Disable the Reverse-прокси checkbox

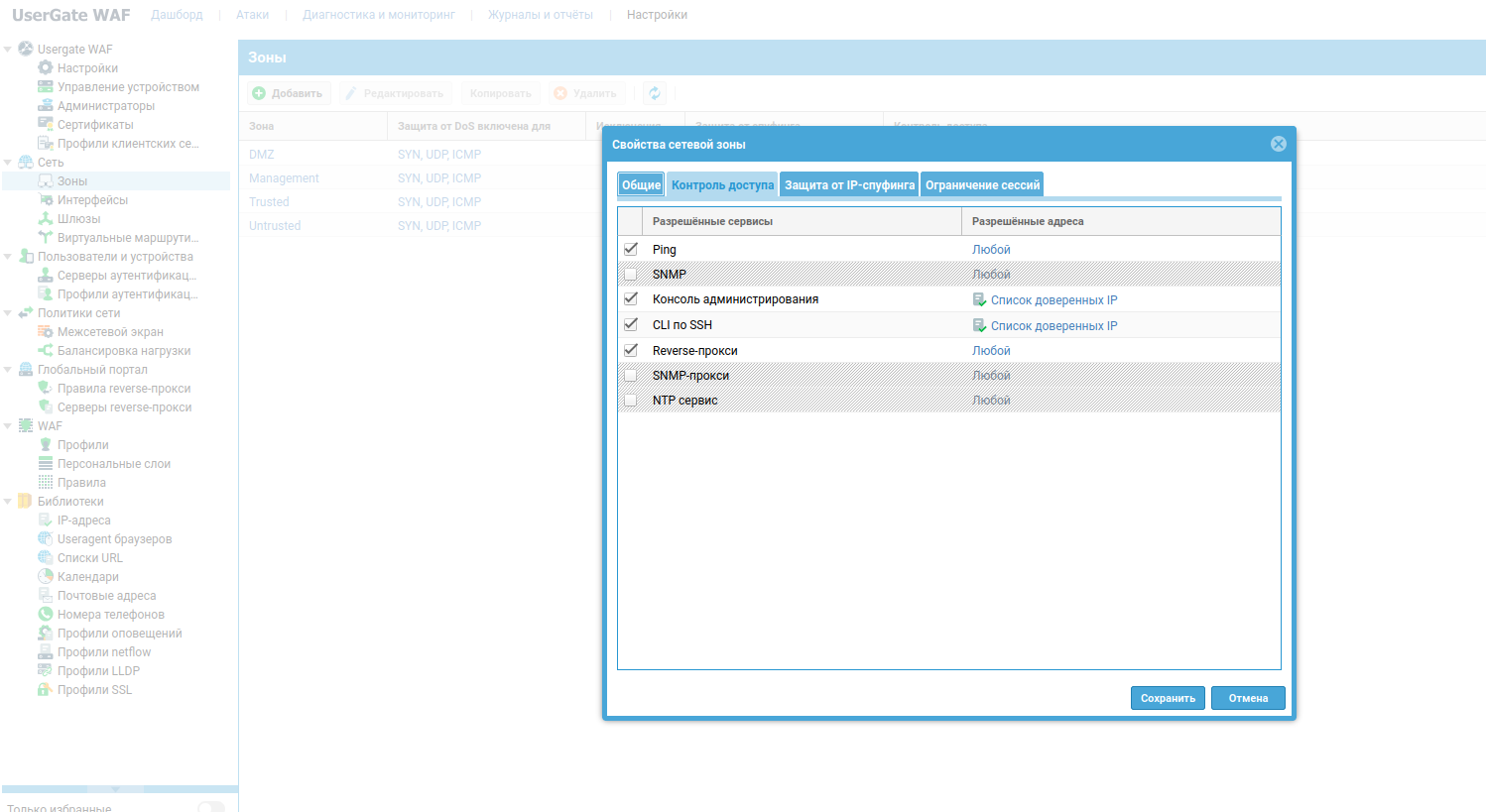tap(631, 350)
